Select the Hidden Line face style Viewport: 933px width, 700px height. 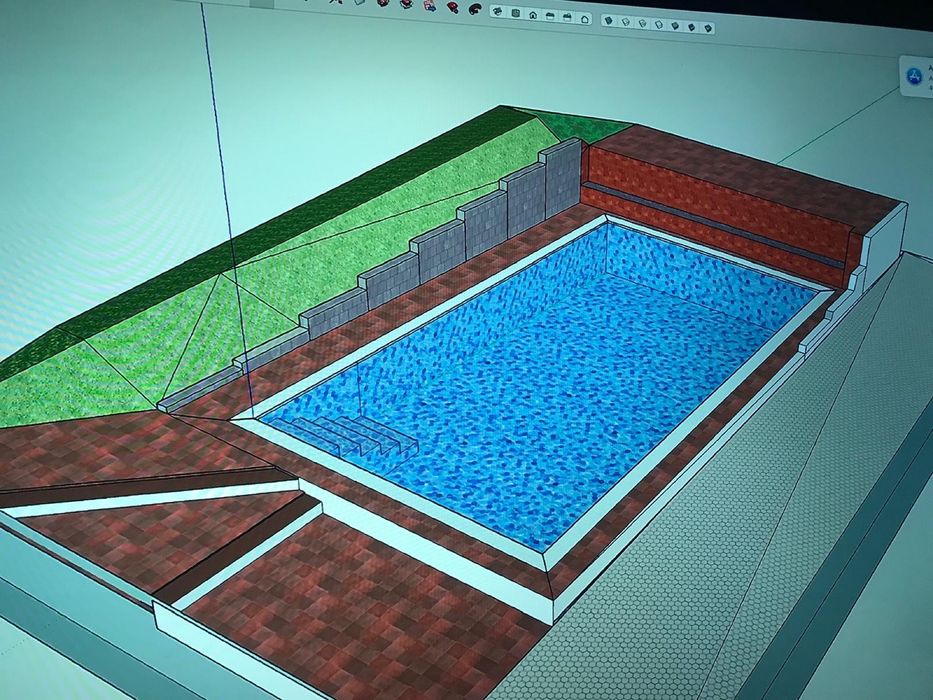tap(659, 24)
